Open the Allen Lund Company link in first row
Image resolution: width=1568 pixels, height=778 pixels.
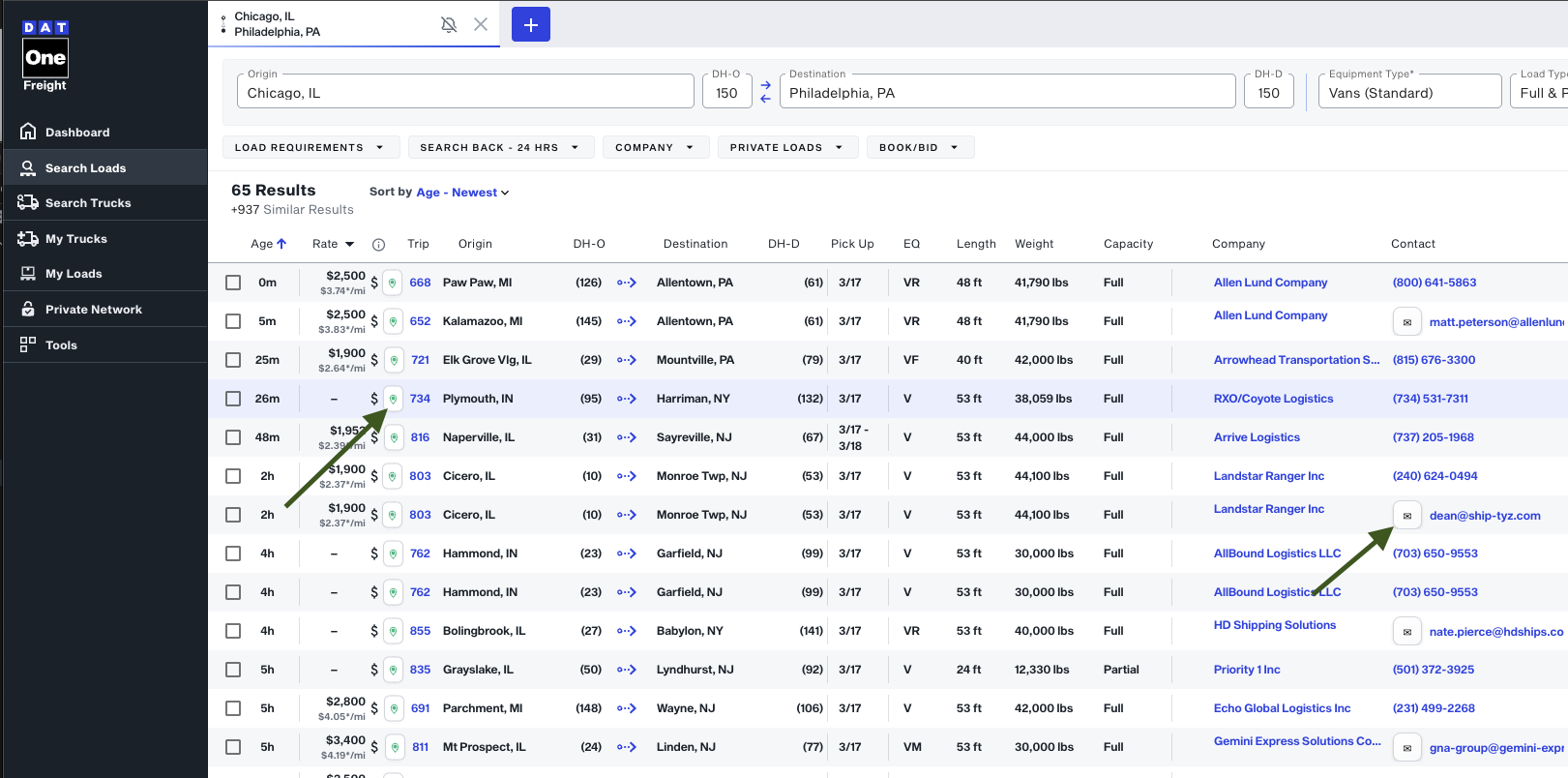(1270, 283)
